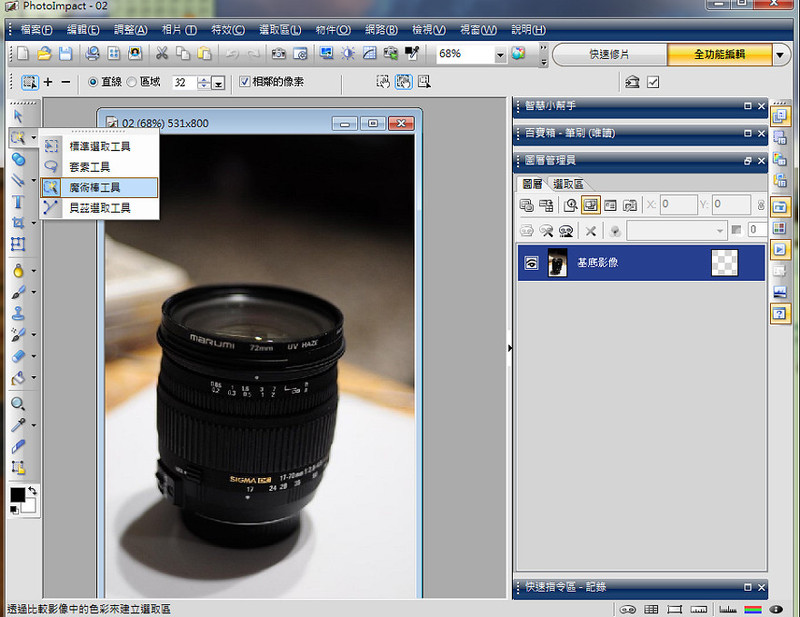Screen dimensions: 800x617
Task: Click the black foreground color swatch
Action: [x=17, y=495]
